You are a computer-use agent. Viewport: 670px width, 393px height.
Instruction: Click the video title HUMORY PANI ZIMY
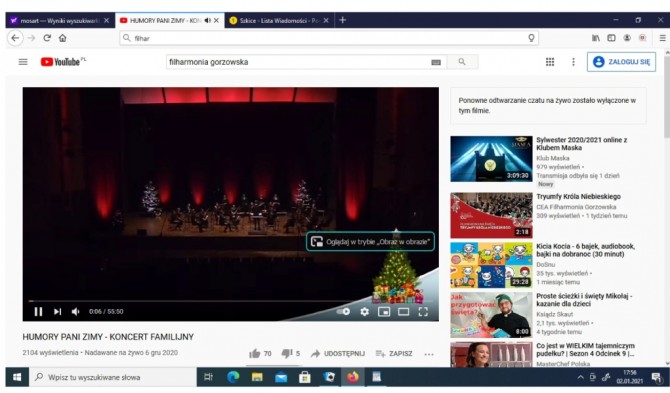(x=108, y=337)
